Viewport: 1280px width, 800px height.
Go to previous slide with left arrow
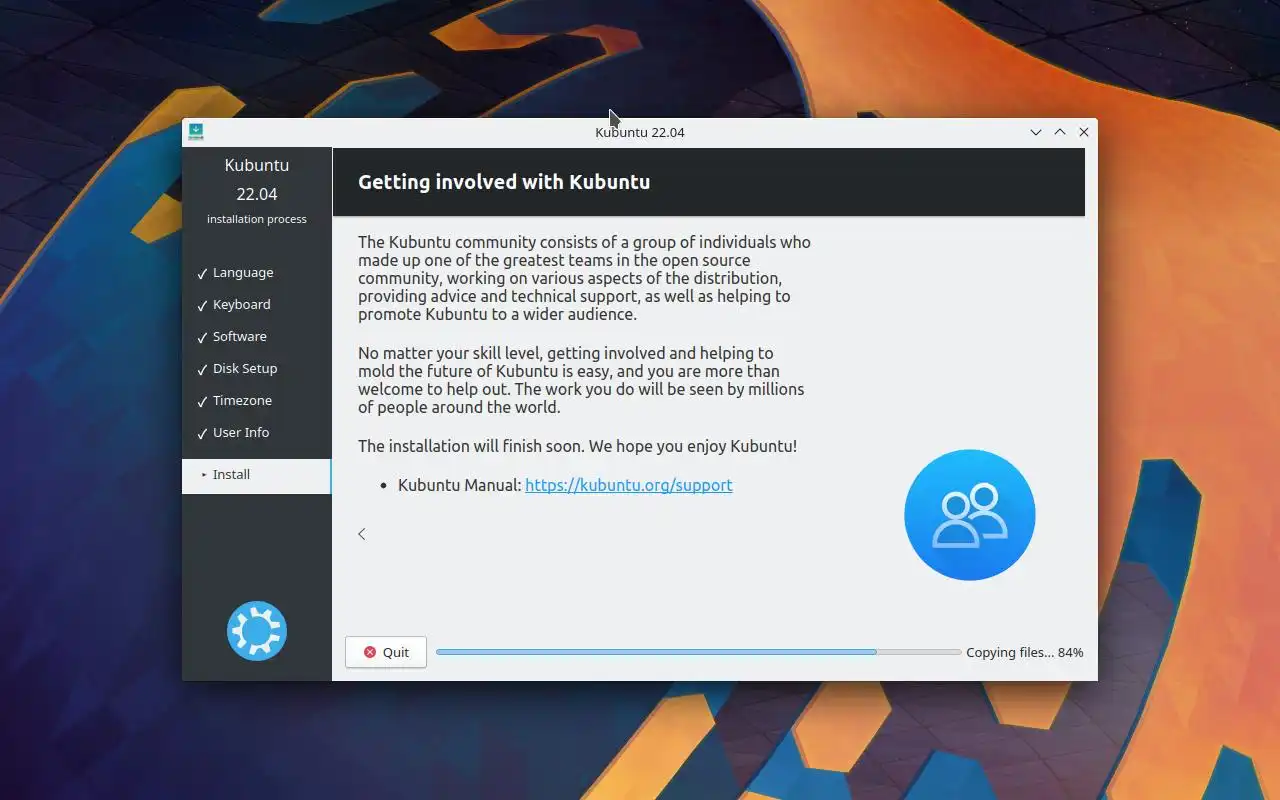click(362, 534)
